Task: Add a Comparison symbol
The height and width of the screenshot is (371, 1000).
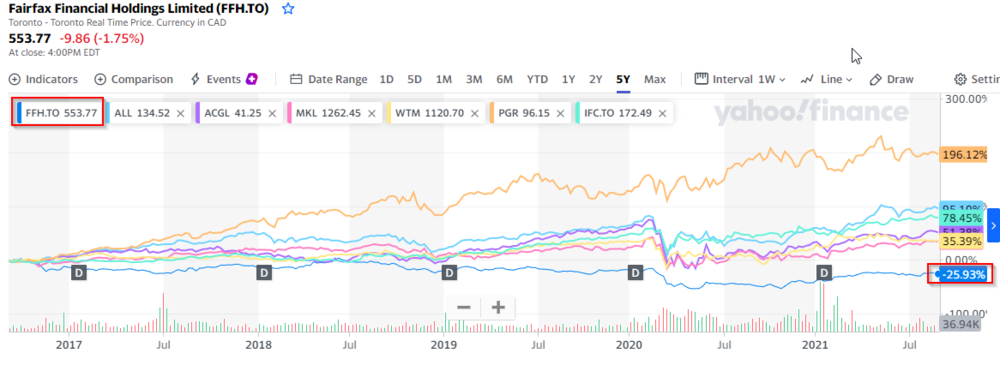Action: (x=133, y=80)
